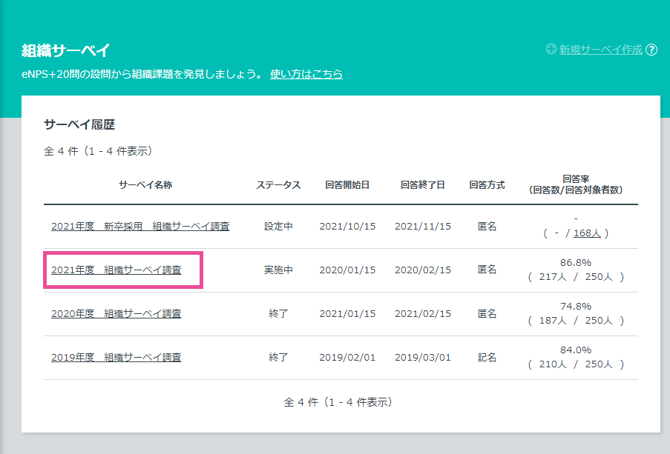
Task: Click the bottom 全 4 件 count text
Action: [x=338, y=402]
